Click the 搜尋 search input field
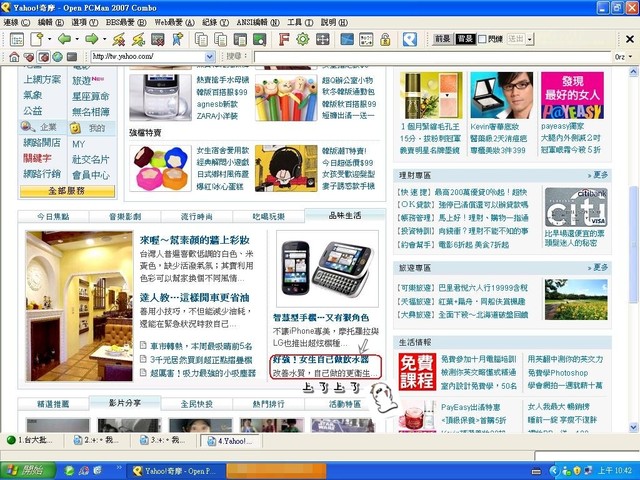 tap(433, 57)
